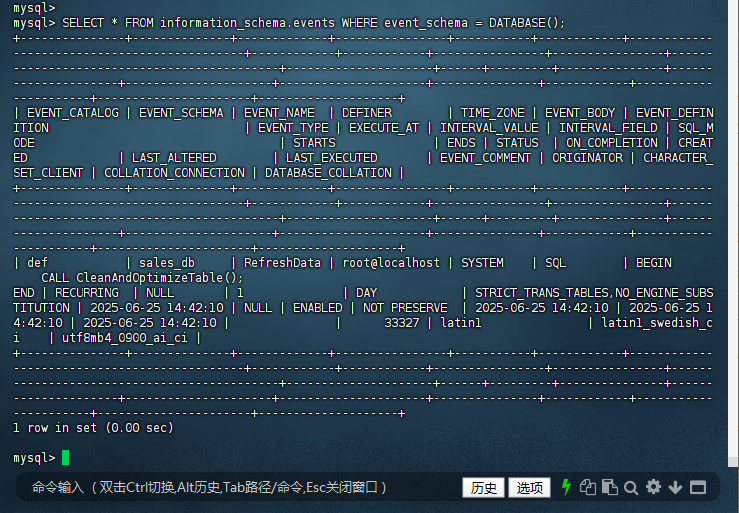Click the EVENT_TYPE column header
739x513 pixels.
293,128
